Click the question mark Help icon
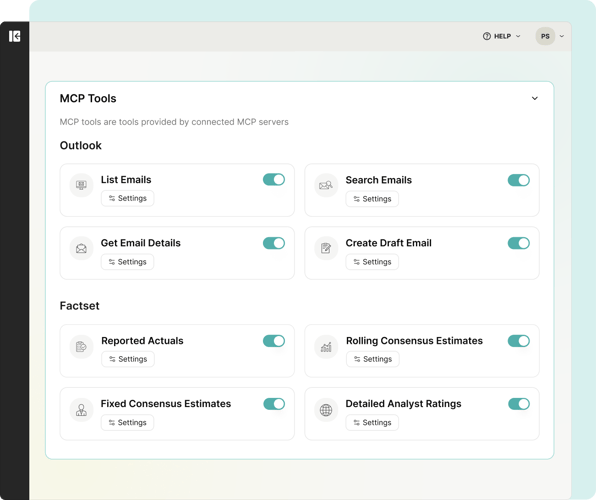The image size is (596, 500). 487,36
